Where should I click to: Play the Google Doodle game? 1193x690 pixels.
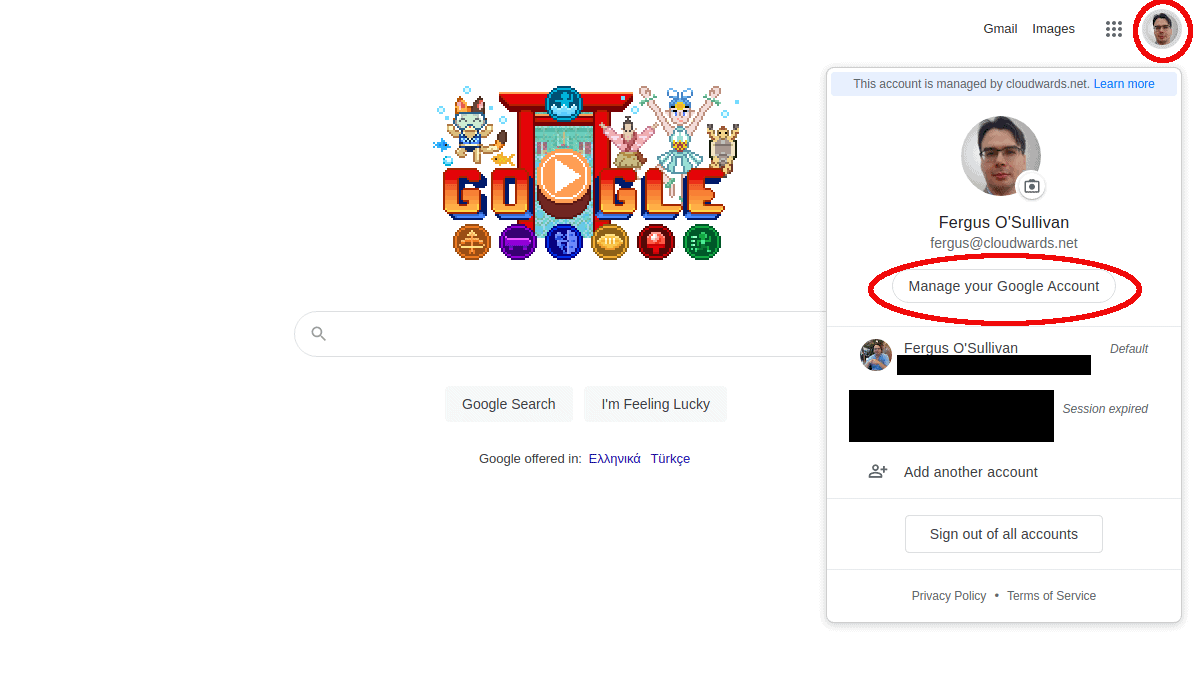[563, 176]
